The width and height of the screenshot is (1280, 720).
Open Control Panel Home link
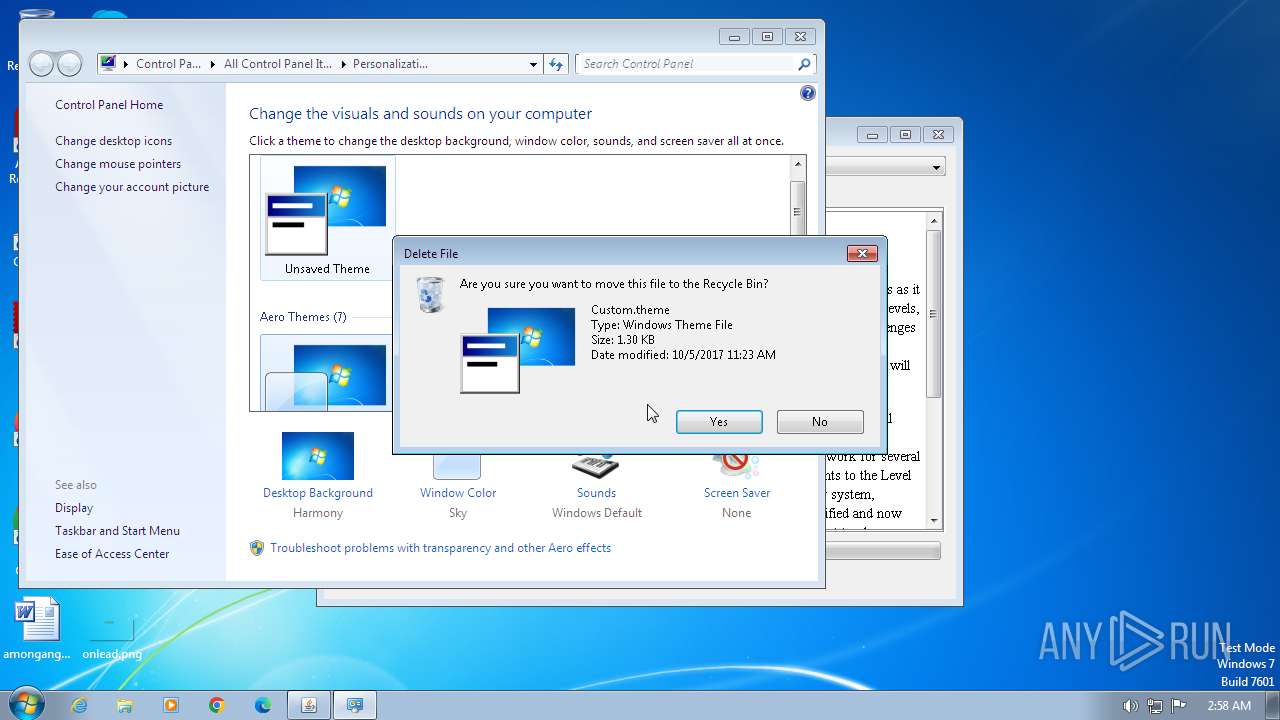109,105
